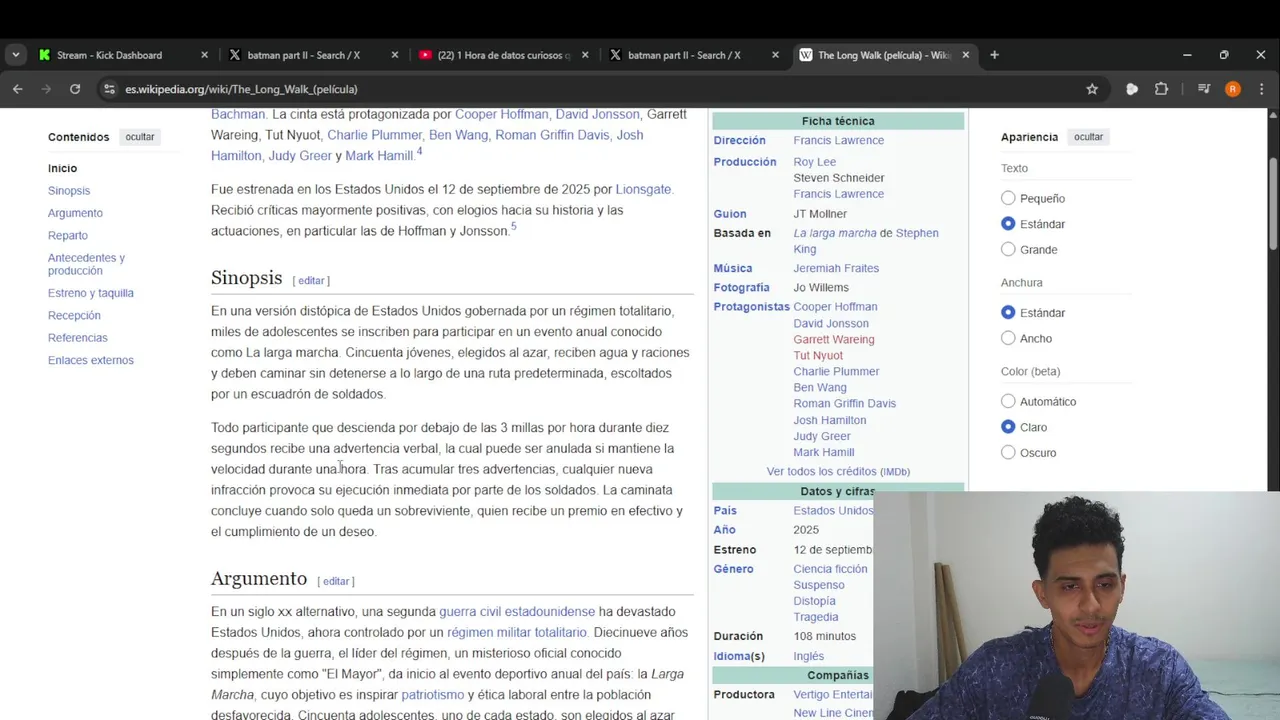Image resolution: width=1280 pixels, height=720 pixels.
Task: Jump to Reparto in contents
Action: tap(68, 235)
